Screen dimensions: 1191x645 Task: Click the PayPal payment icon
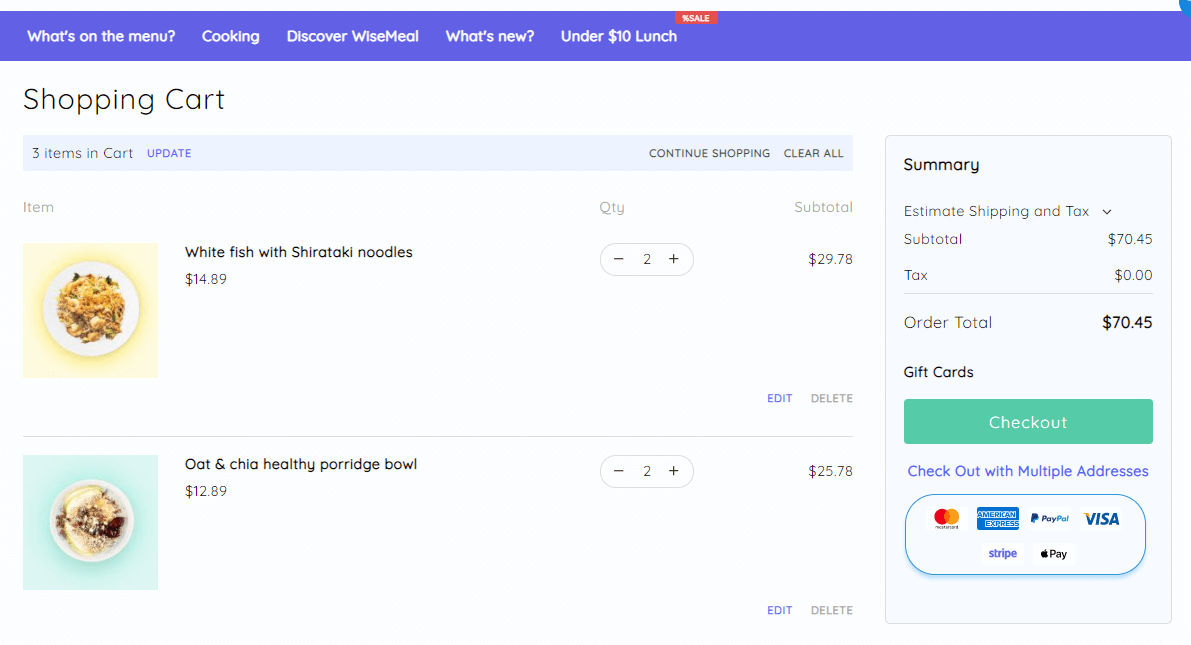1050,519
